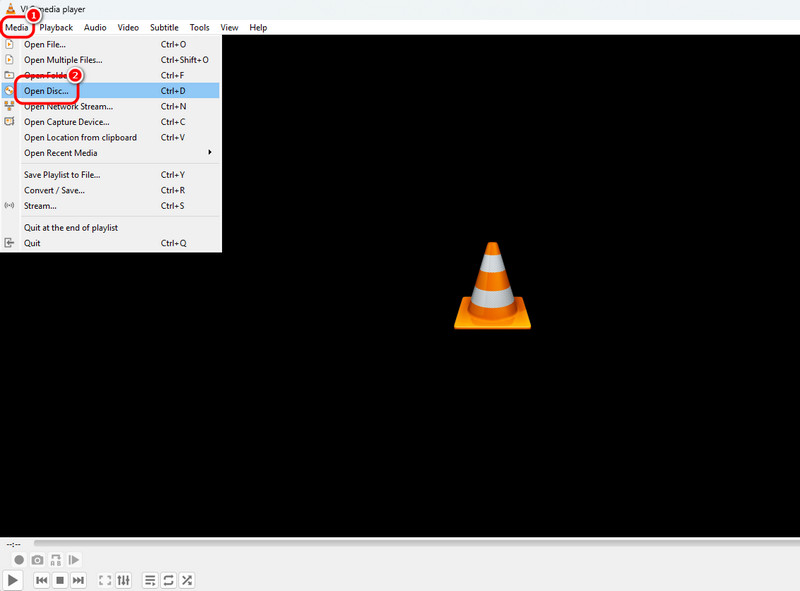Choose Open Multiple Files... entry
Image resolution: width=800 pixels, height=591 pixels.
111,60
